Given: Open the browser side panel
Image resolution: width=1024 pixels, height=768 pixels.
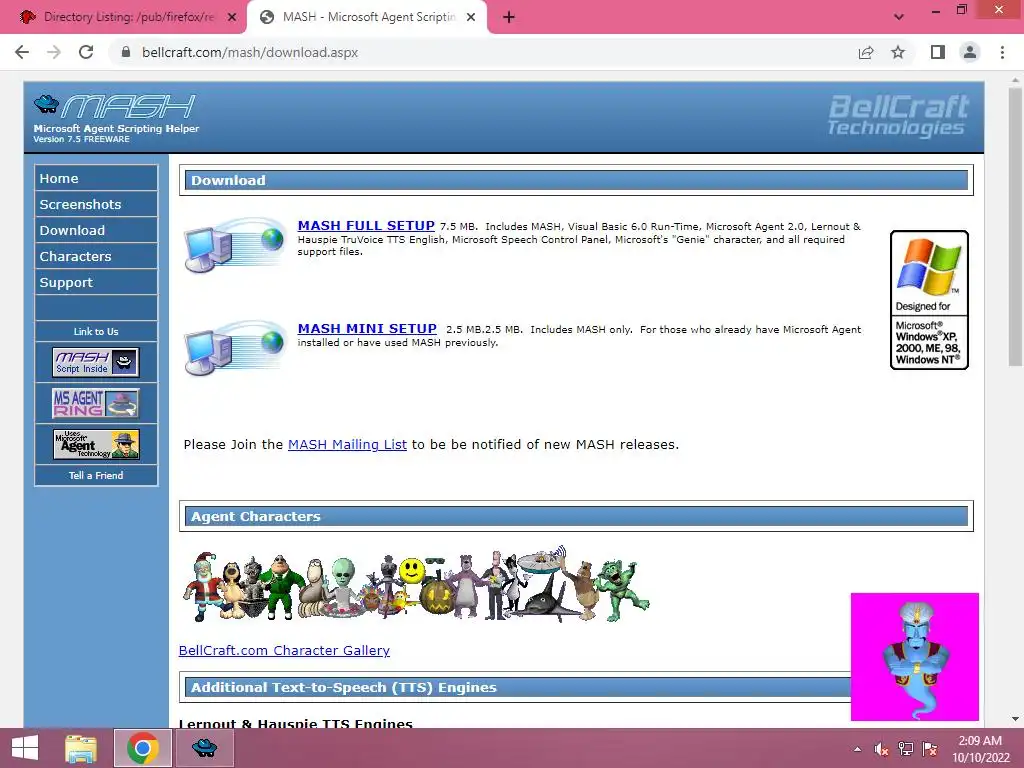Looking at the screenshot, I should 938,52.
